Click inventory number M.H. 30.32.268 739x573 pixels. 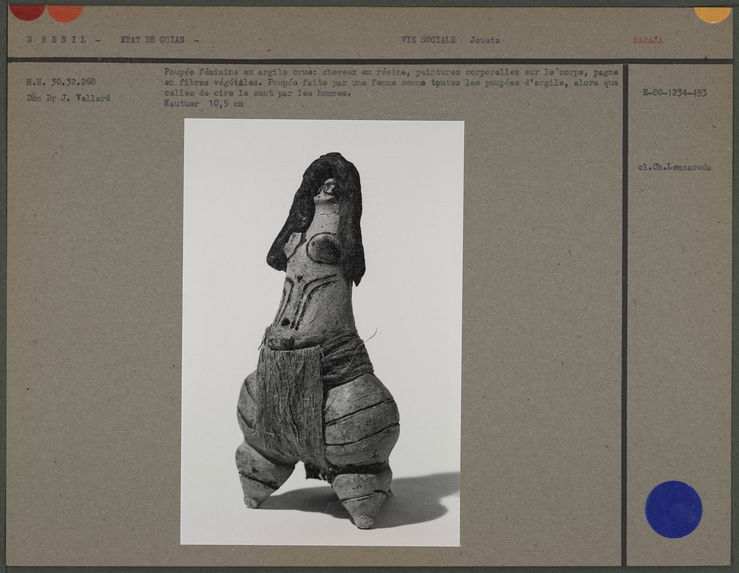[60, 82]
